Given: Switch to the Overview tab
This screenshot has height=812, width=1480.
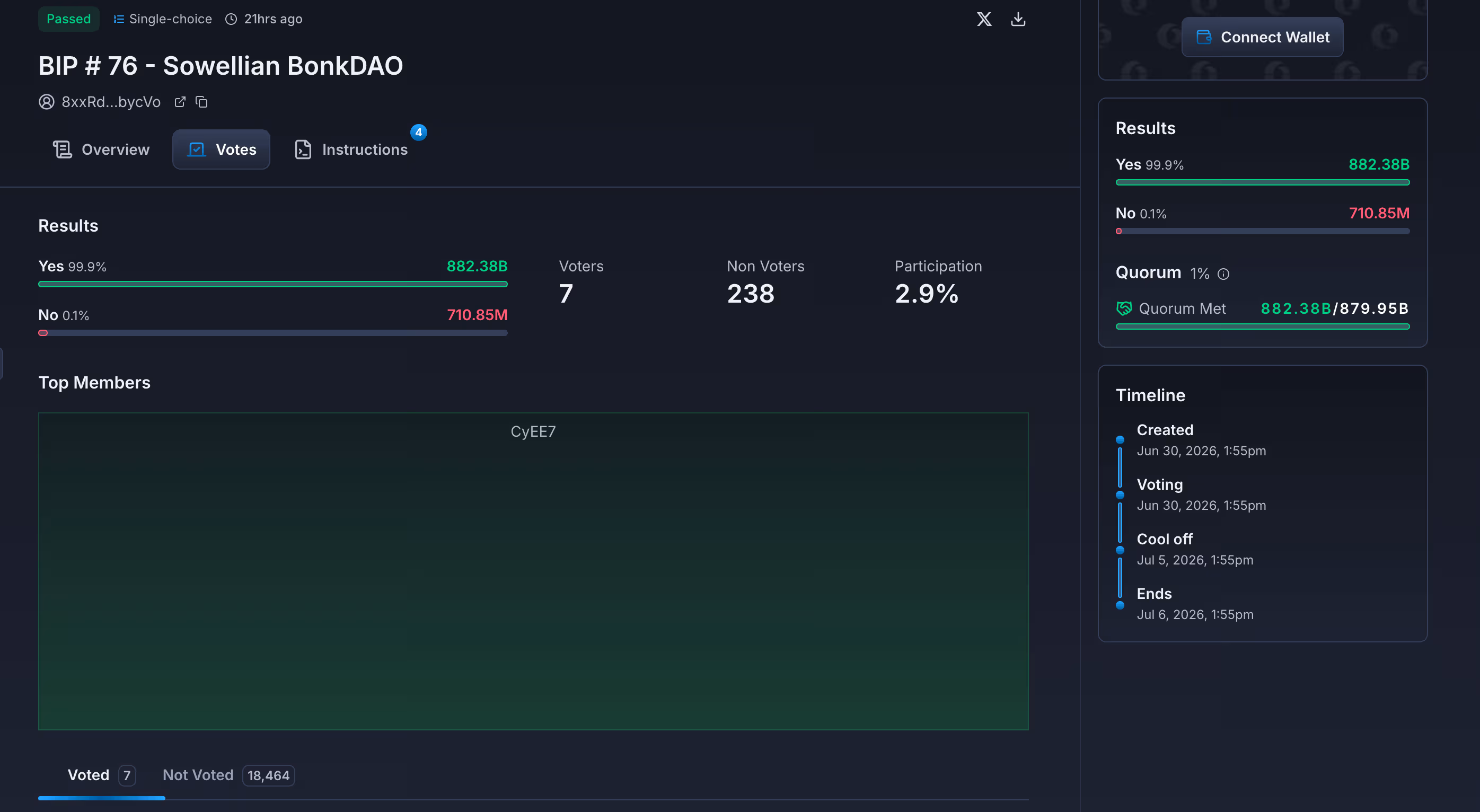Looking at the screenshot, I should (101, 149).
